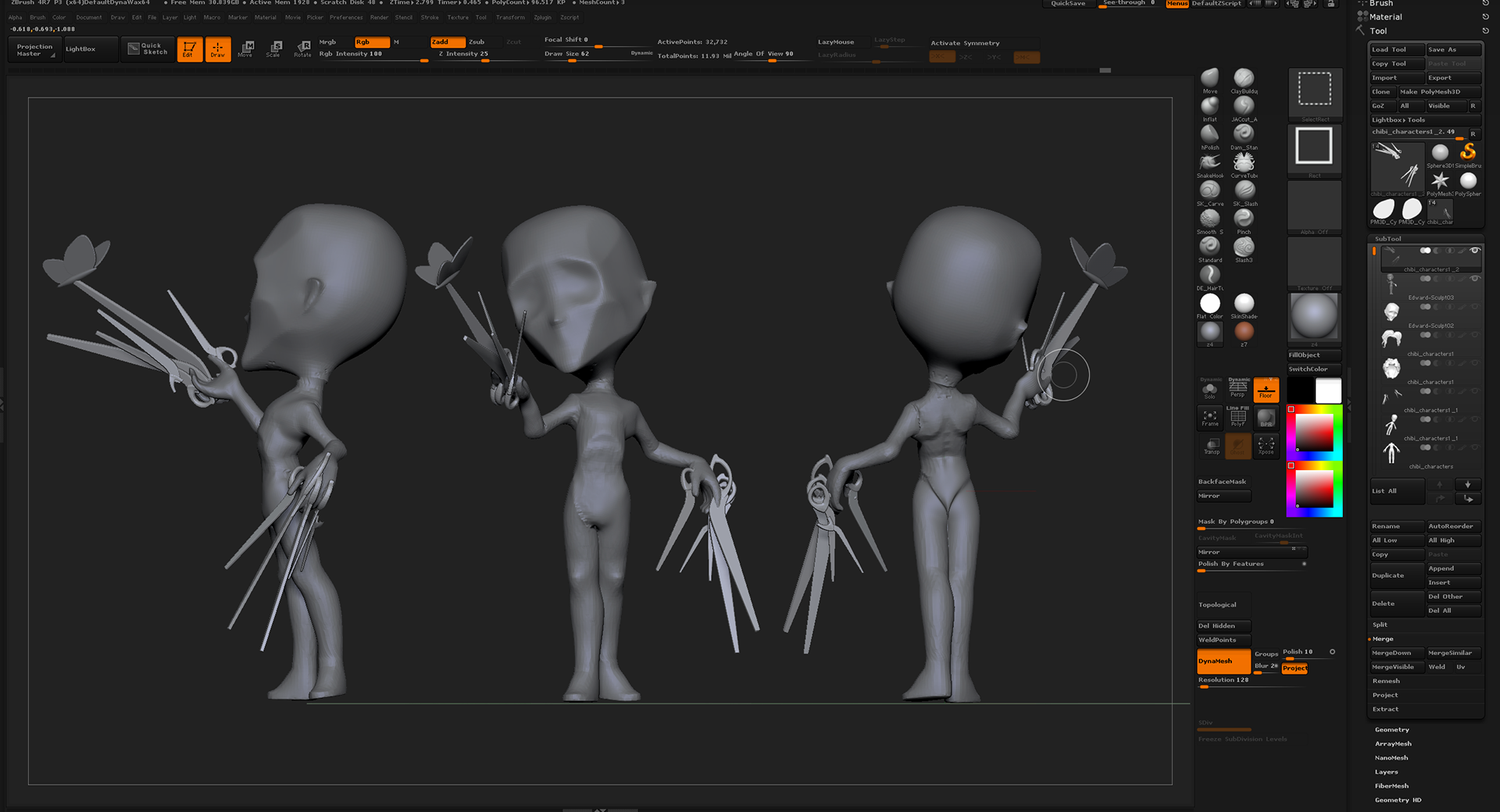Click MergeDown button

[1397, 653]
